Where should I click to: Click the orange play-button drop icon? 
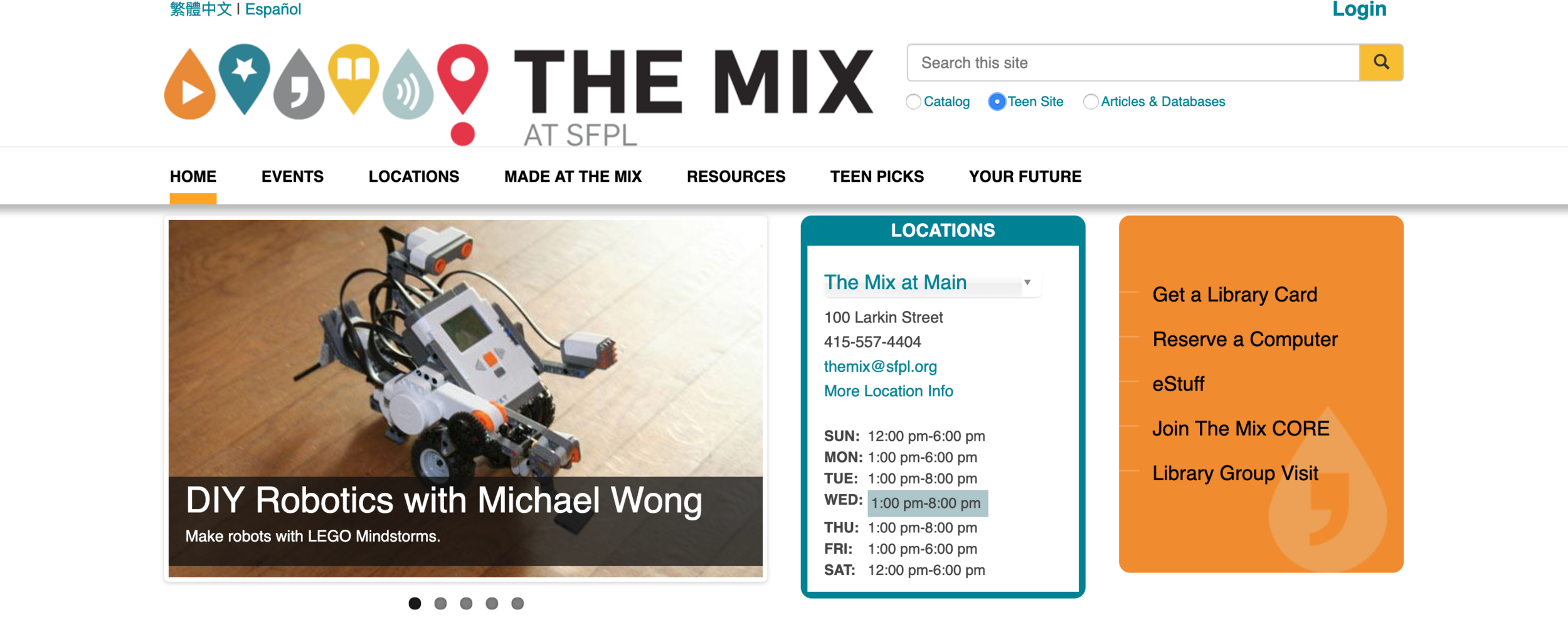(x=190, y=84)
